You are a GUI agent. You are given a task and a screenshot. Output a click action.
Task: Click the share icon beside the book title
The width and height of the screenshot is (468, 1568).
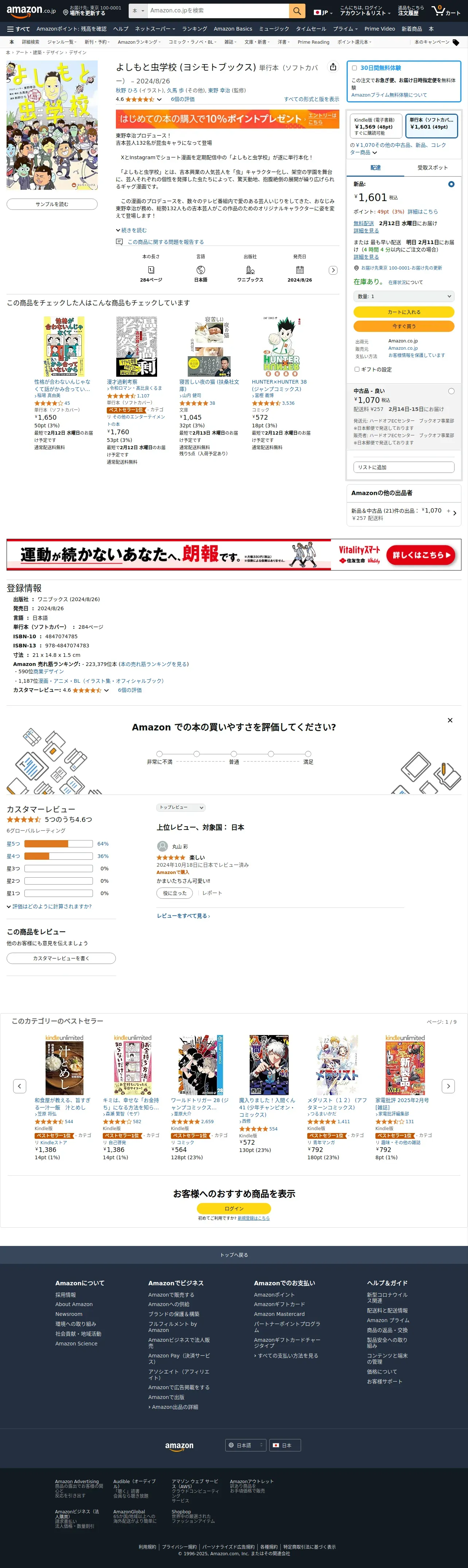(x=333, y=67)
